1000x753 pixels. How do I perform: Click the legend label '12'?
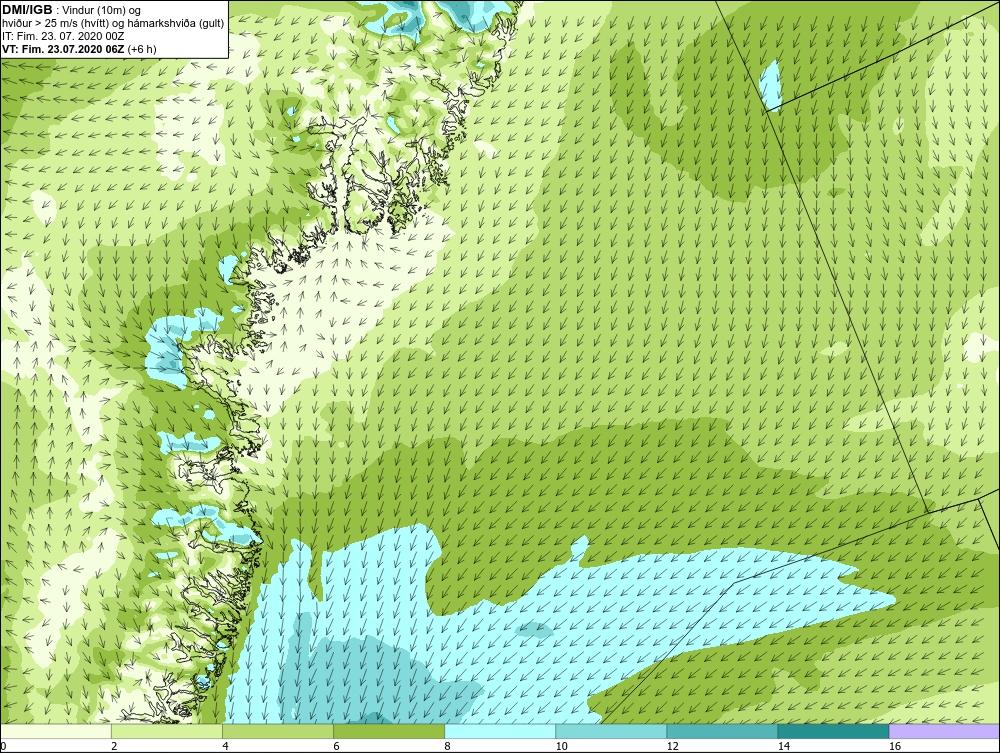(673, 746)
